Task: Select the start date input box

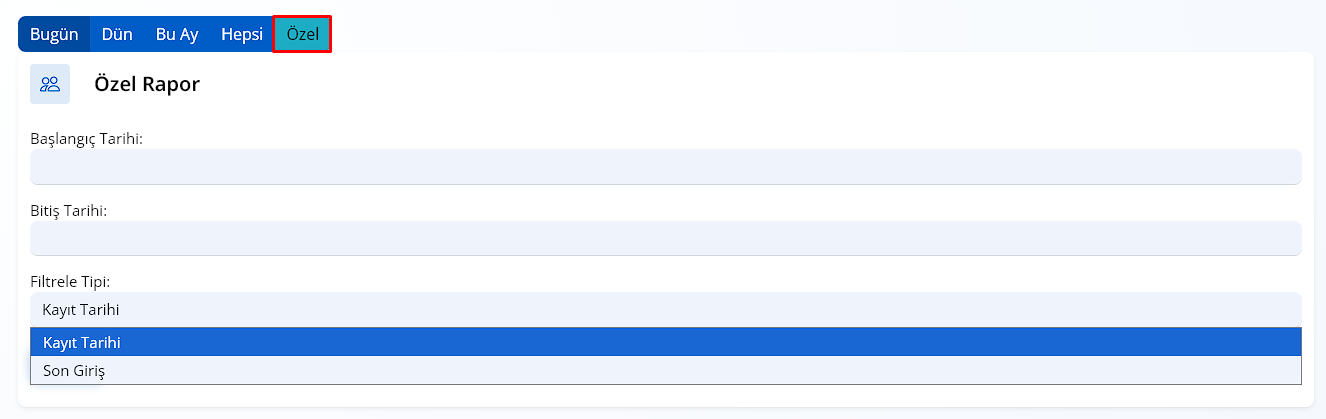Action: [665, 167]
